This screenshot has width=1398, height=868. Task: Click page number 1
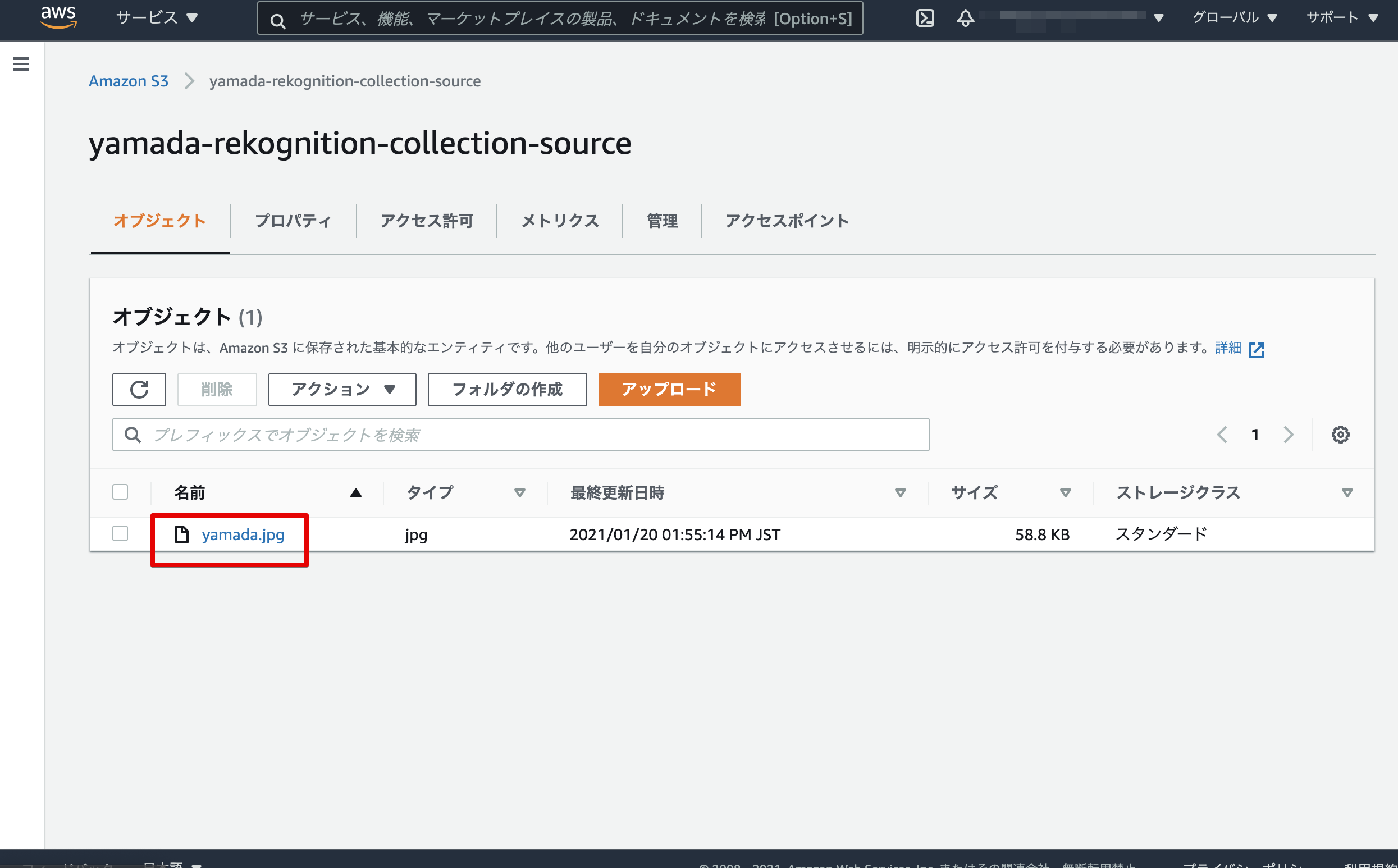[x=1255, y=435]
